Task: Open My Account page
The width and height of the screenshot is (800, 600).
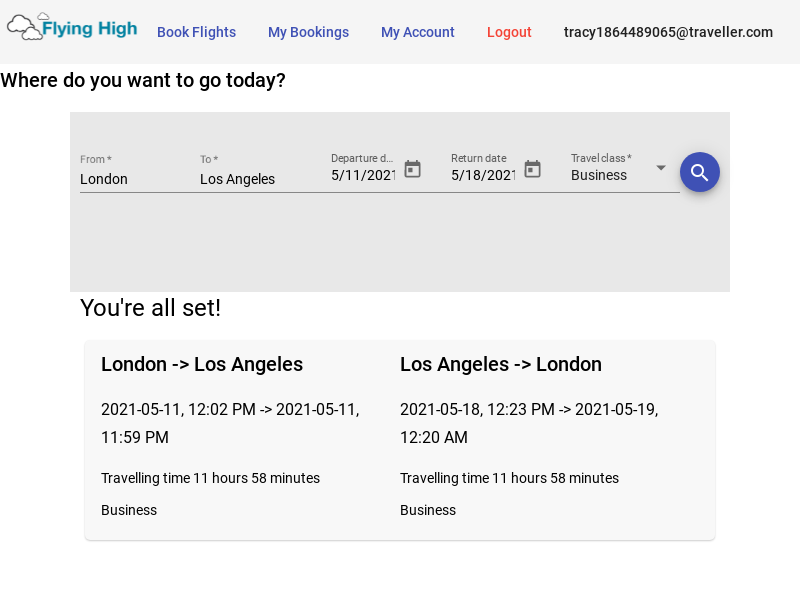Action: pos(417,32)
